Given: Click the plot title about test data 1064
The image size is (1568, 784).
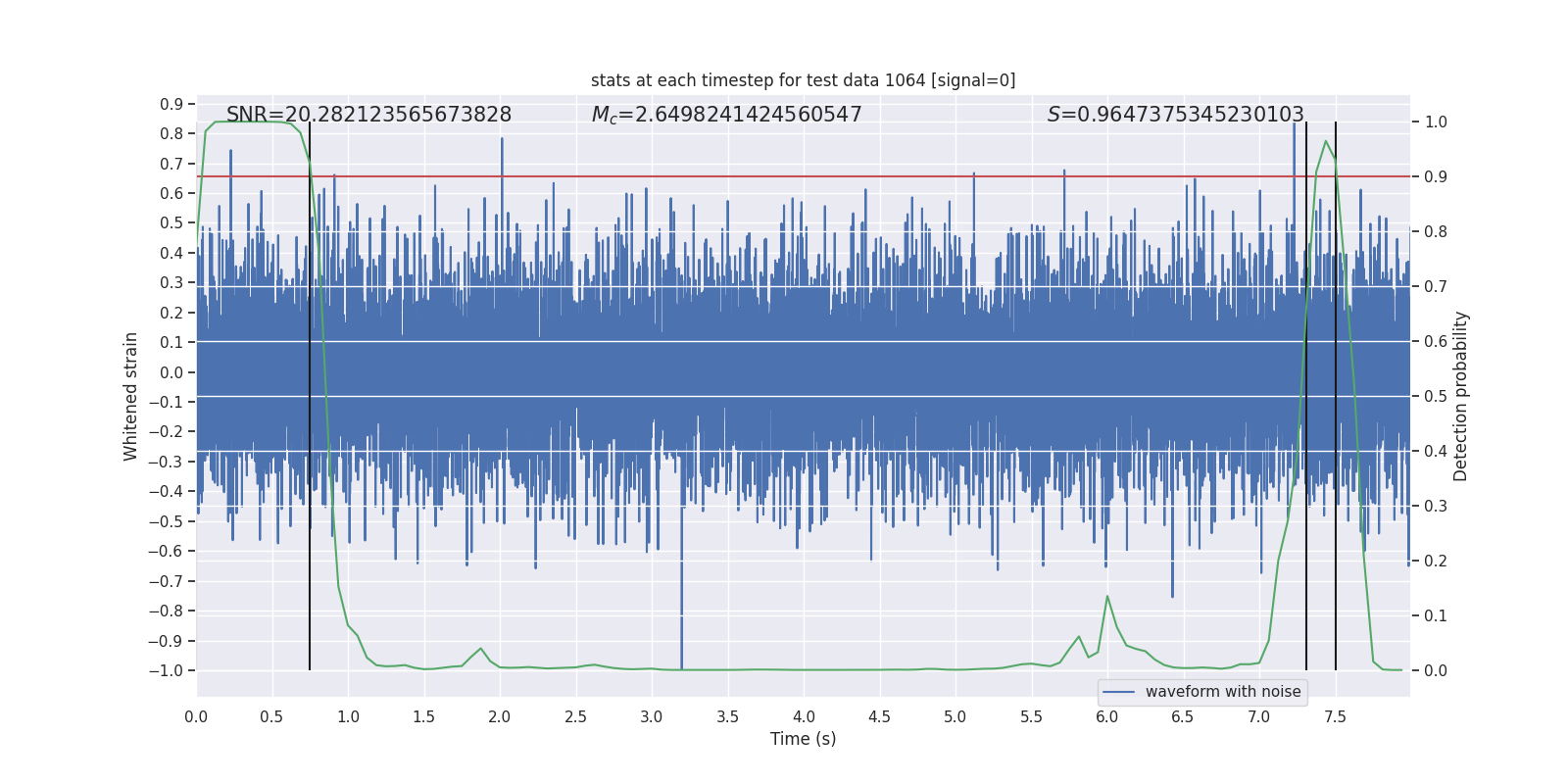Looking at the screenshot, I should 803,80.
